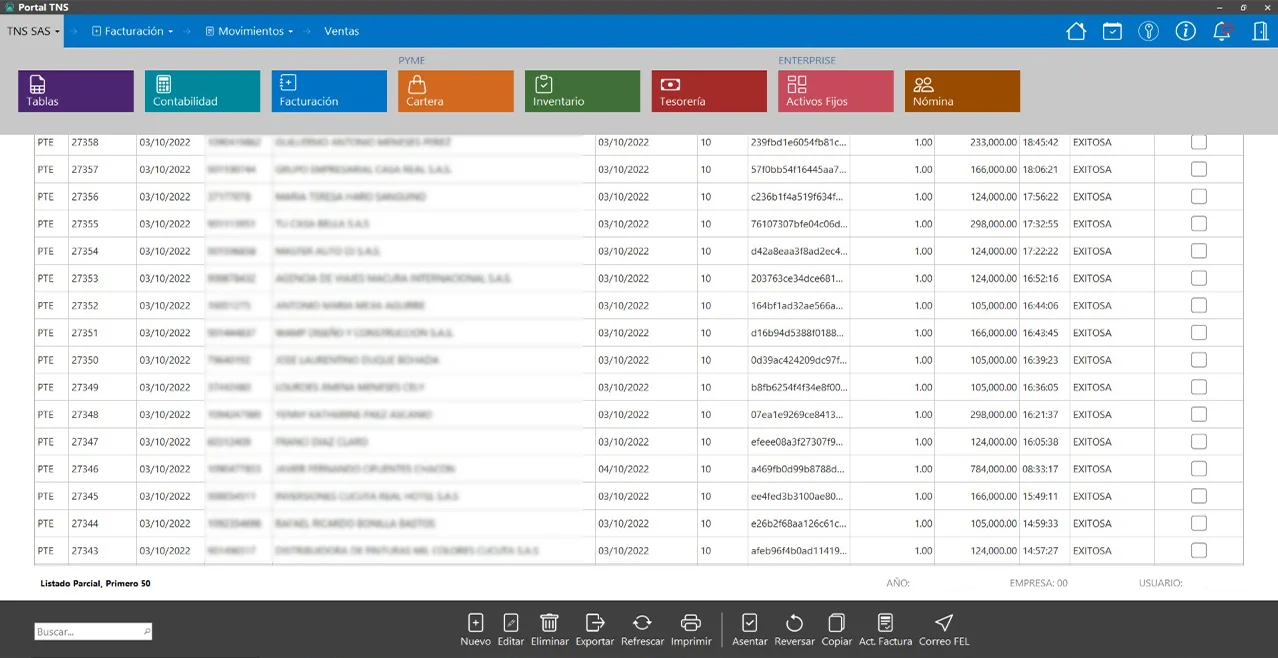Check the box for invoice 27357
Screen dimensions: 1278x658
[1199, 169]
